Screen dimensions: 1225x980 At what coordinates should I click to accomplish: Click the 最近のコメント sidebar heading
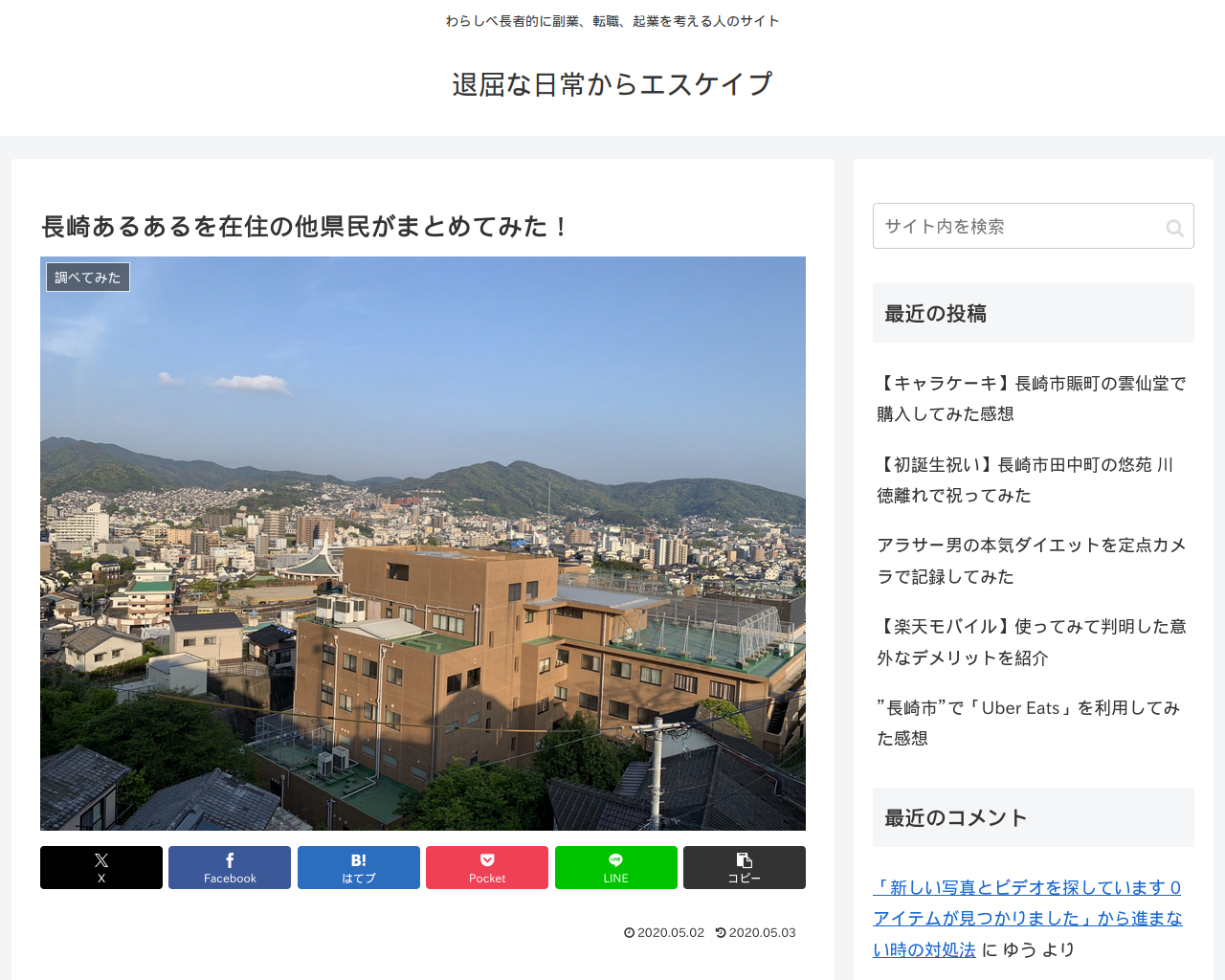1034,817
